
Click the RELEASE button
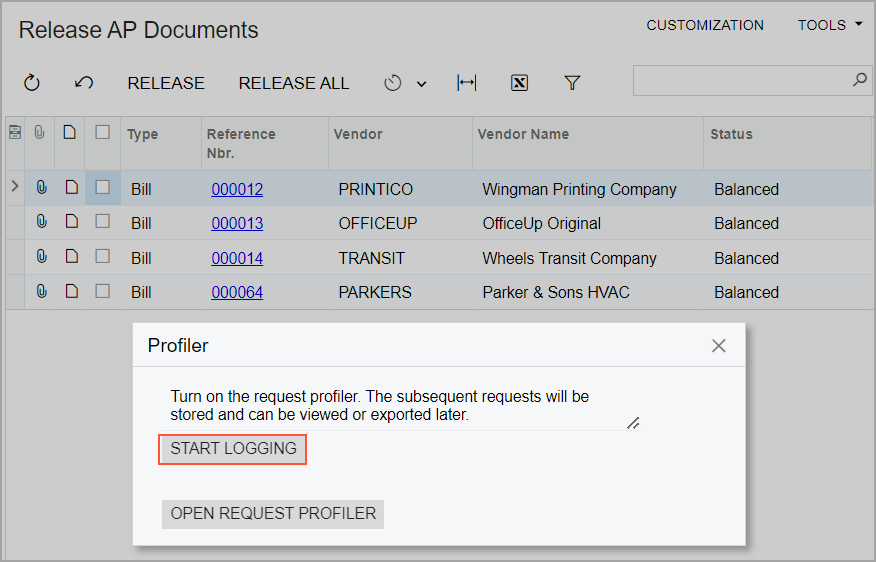(166, 83)
